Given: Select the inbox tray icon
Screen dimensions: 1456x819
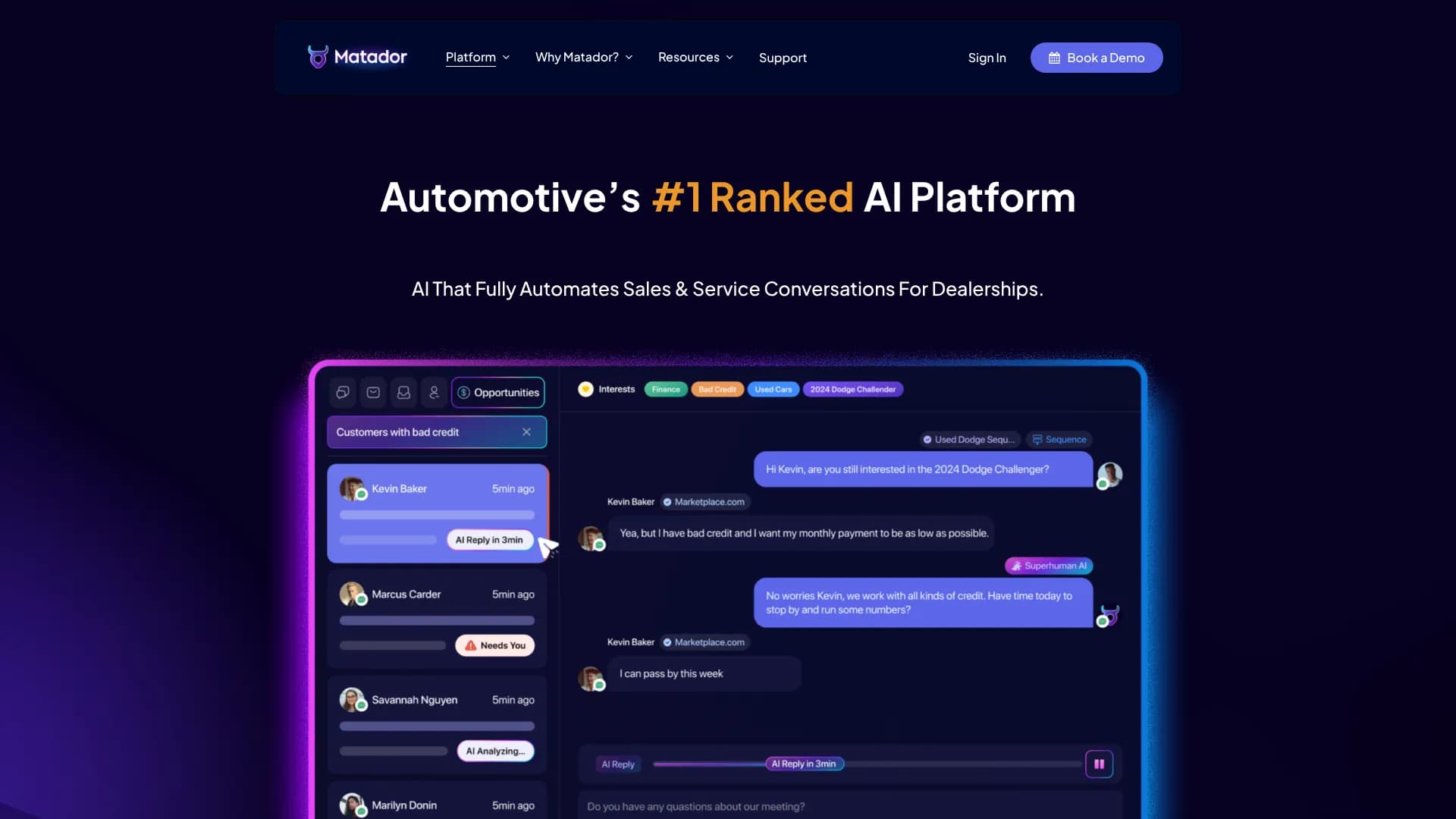Looking at the screenshot, I should (403, 392).
